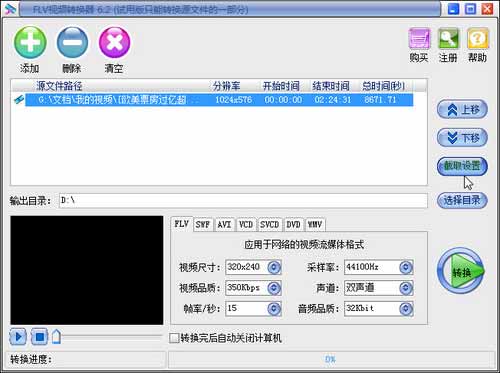Image resolution: width=500 pixels, height=373 pixels.
Task: Open the 帧率/秒 15 dropdown
Action: 274,309
